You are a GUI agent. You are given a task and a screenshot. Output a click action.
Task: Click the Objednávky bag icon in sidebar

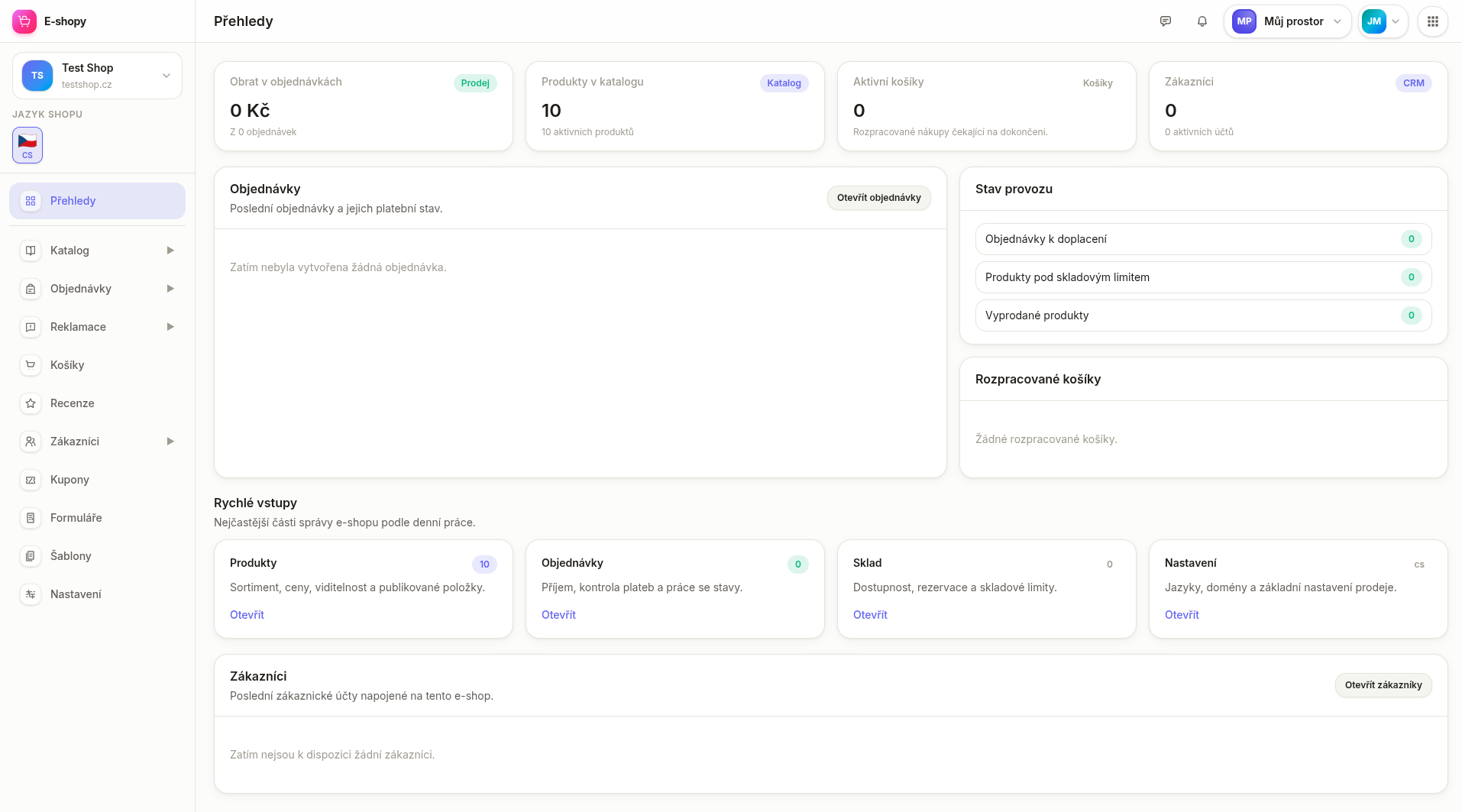point(31,289)
